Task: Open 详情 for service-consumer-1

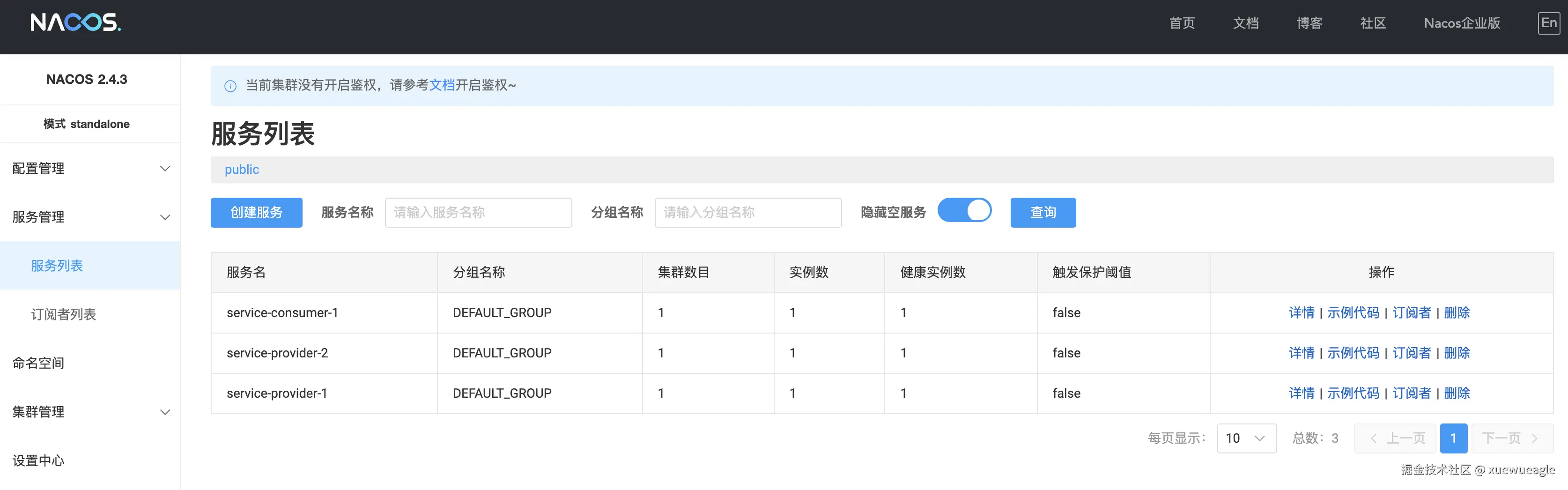Action: [x=1302, y=312]
